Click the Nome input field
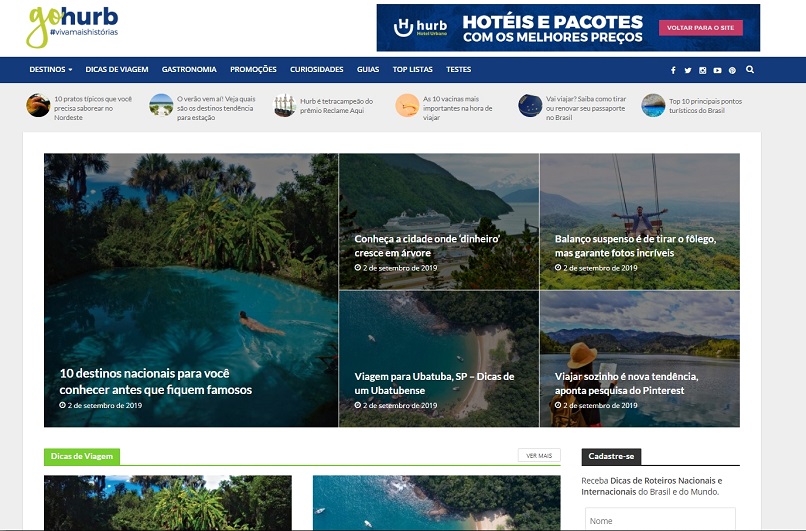The width and height of the screenshot is (806, 531). (660, 519)
